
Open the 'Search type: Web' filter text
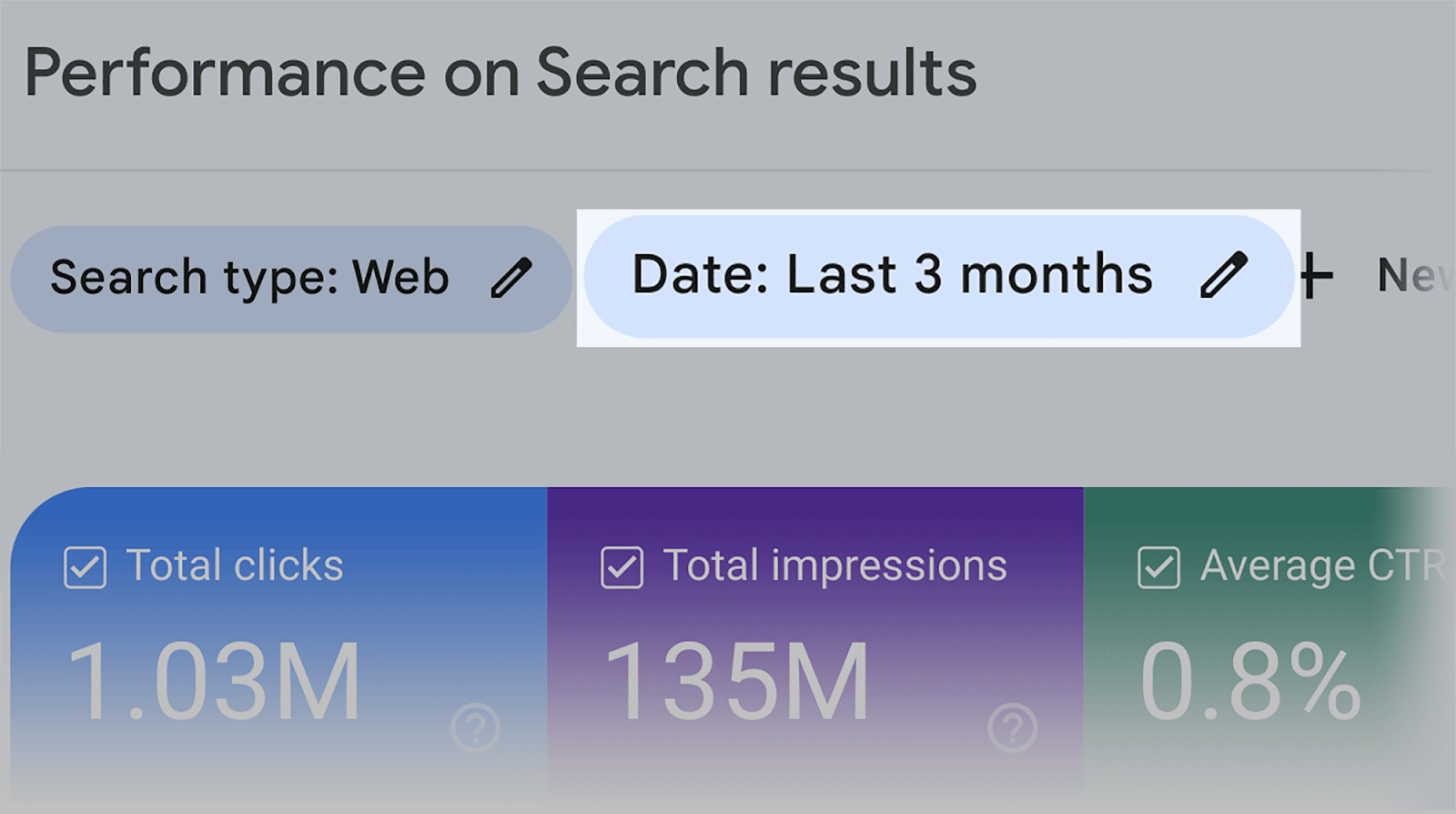[249, 278]
